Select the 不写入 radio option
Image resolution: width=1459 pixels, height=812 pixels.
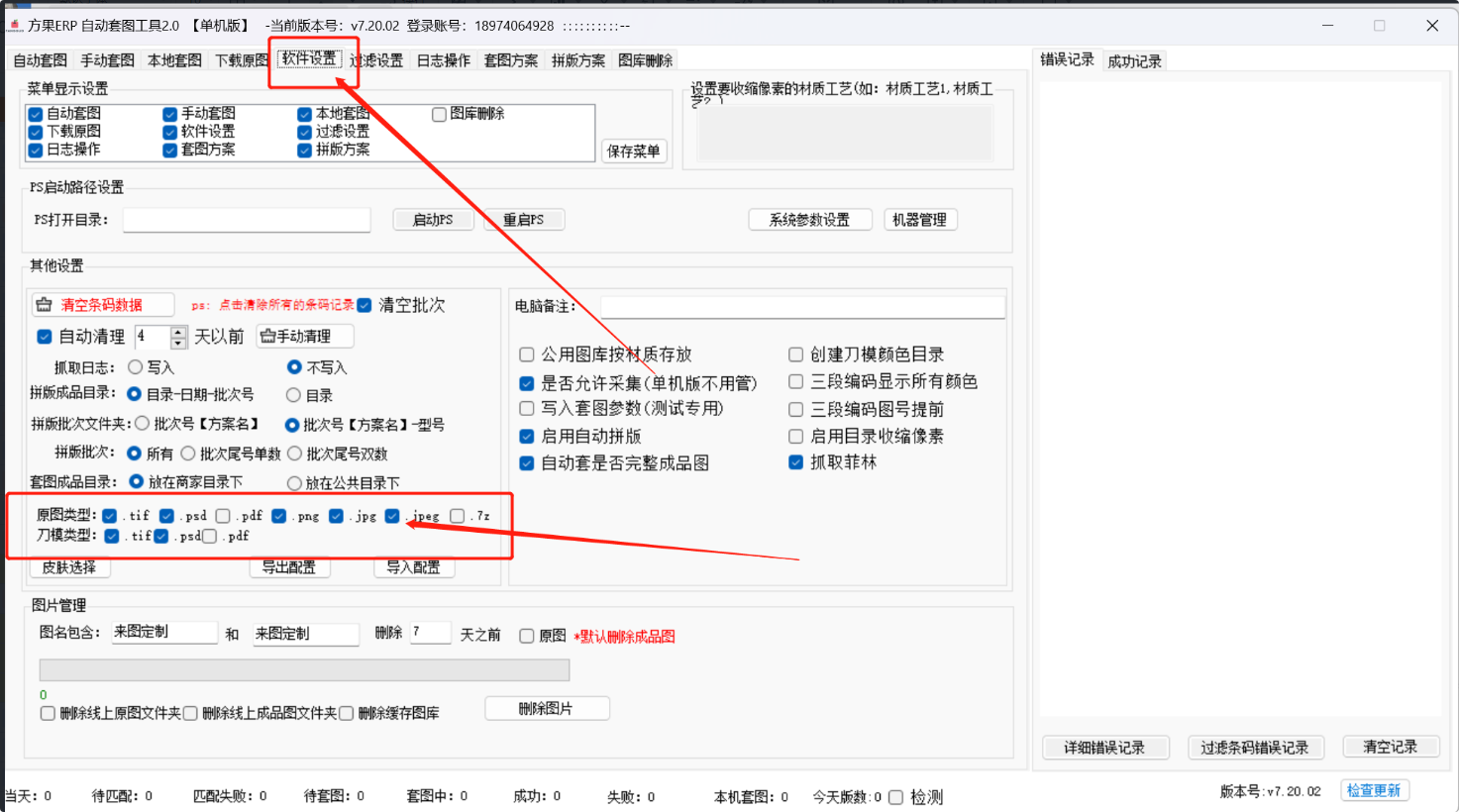point(294,367)
